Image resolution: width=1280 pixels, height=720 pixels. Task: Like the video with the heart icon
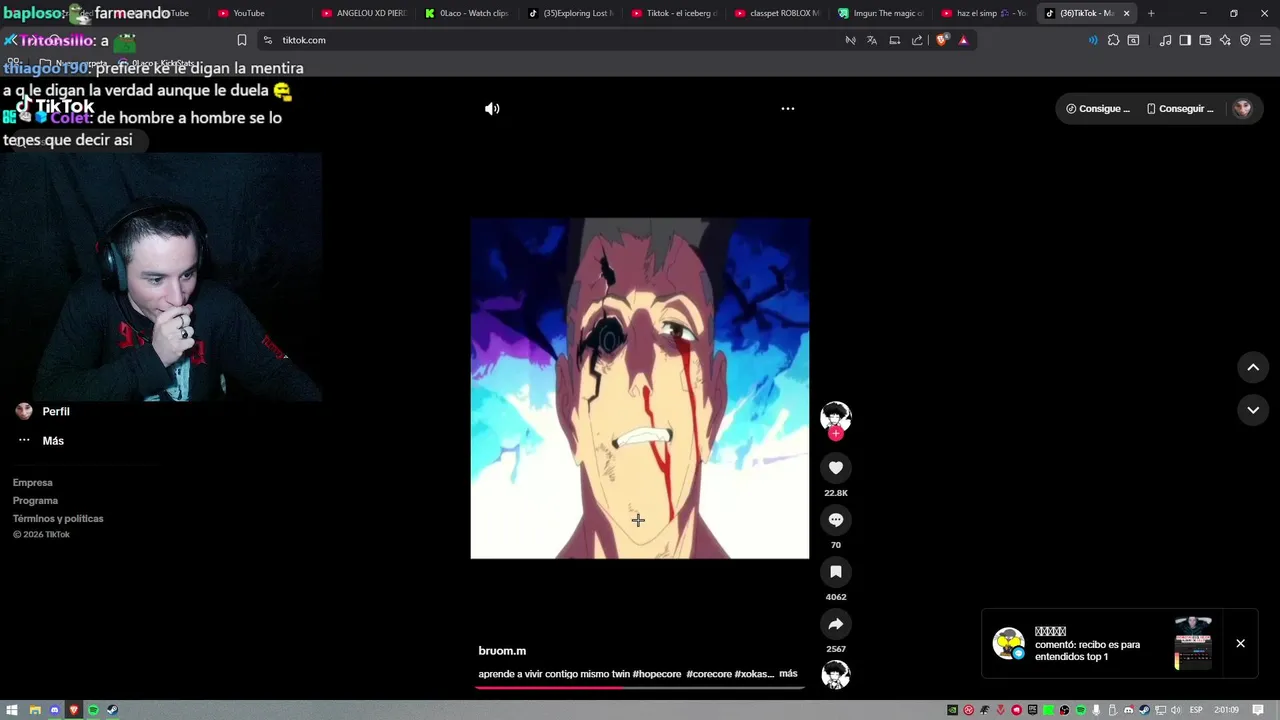836,468
